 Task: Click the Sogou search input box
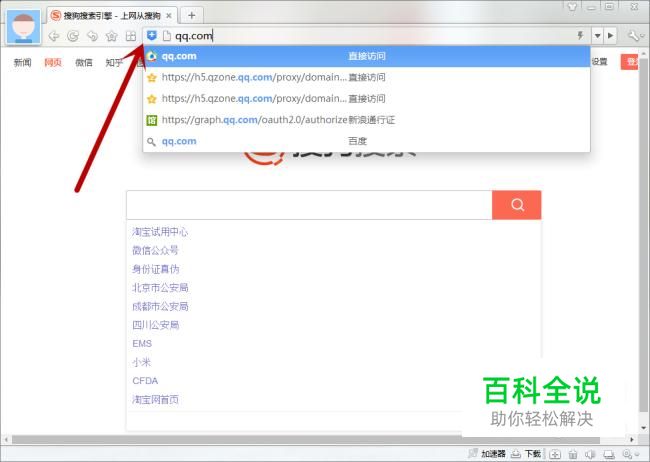(x=309, y=205)
